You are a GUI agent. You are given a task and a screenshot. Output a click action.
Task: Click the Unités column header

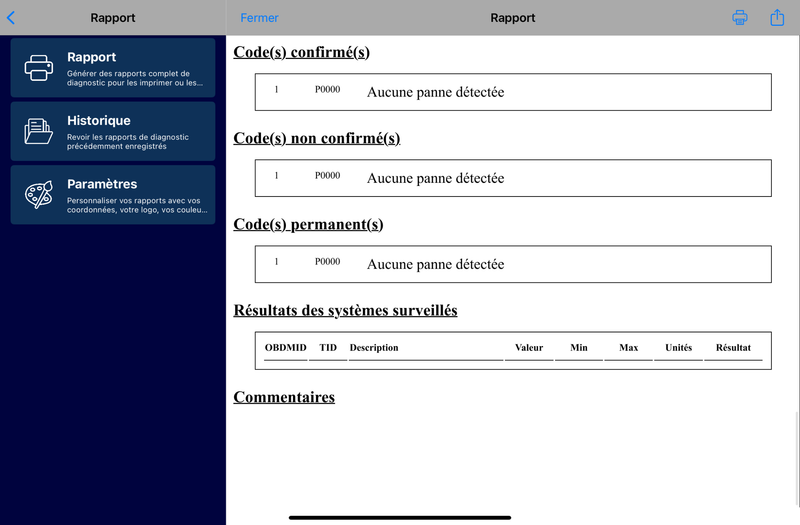pyautogui.click(x=679, y=347)
